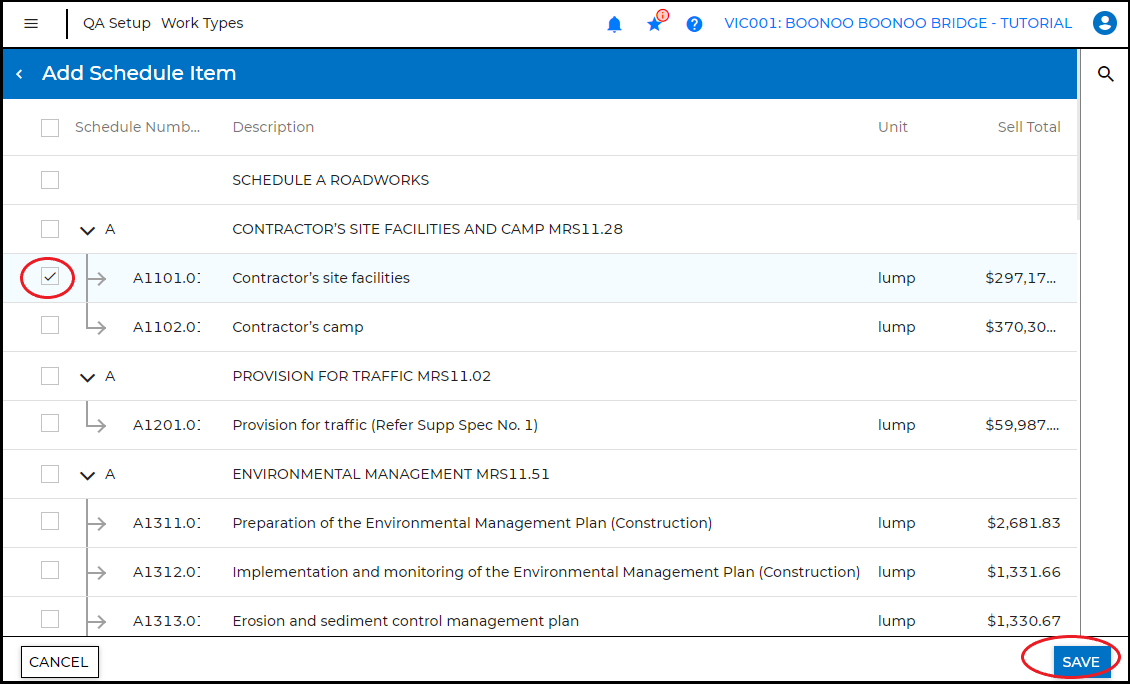
Task: Go back from Add Schedule Item
Action: click(x=20, y=74)
